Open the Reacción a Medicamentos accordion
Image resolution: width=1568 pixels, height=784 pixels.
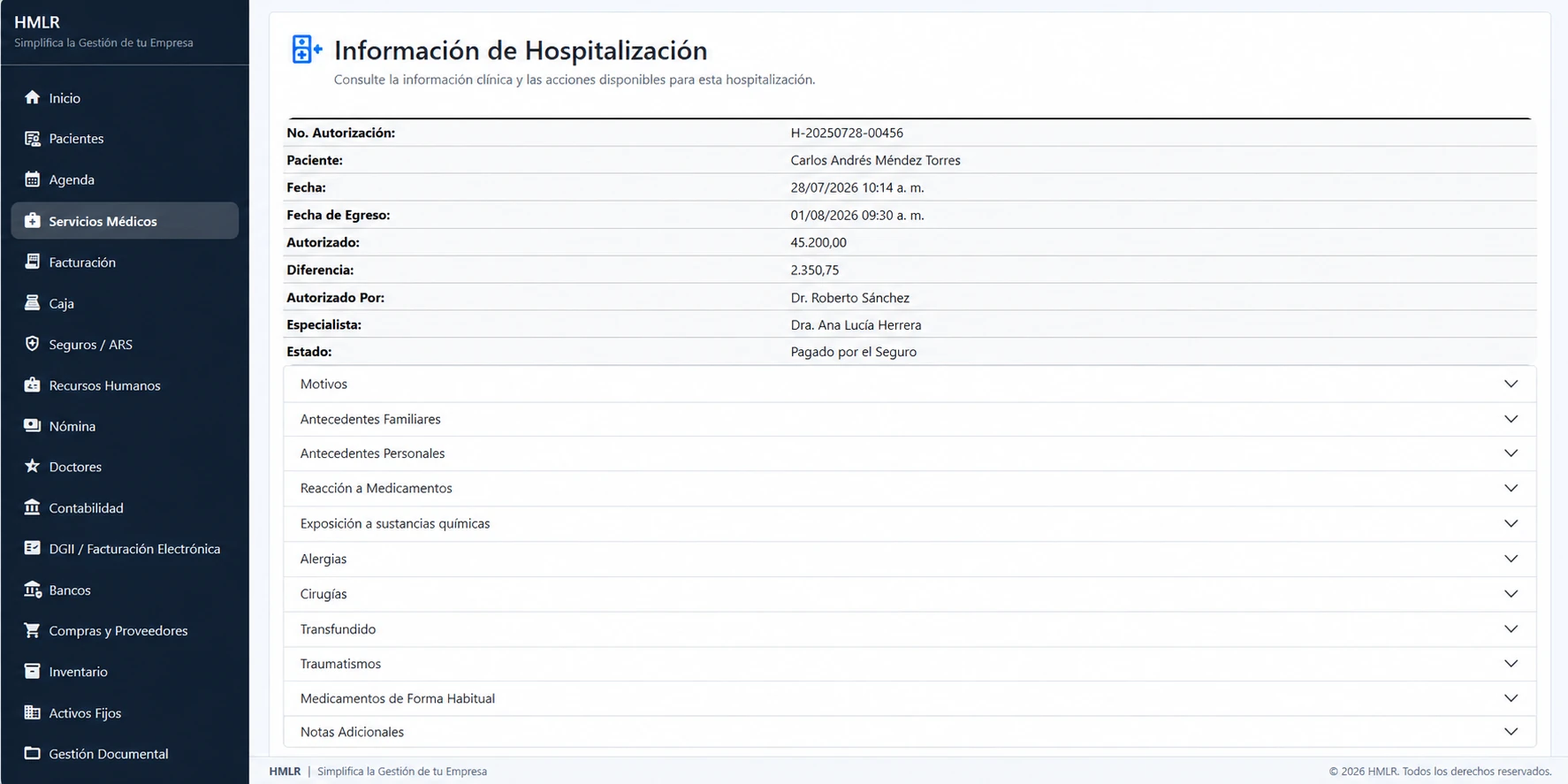910,488
